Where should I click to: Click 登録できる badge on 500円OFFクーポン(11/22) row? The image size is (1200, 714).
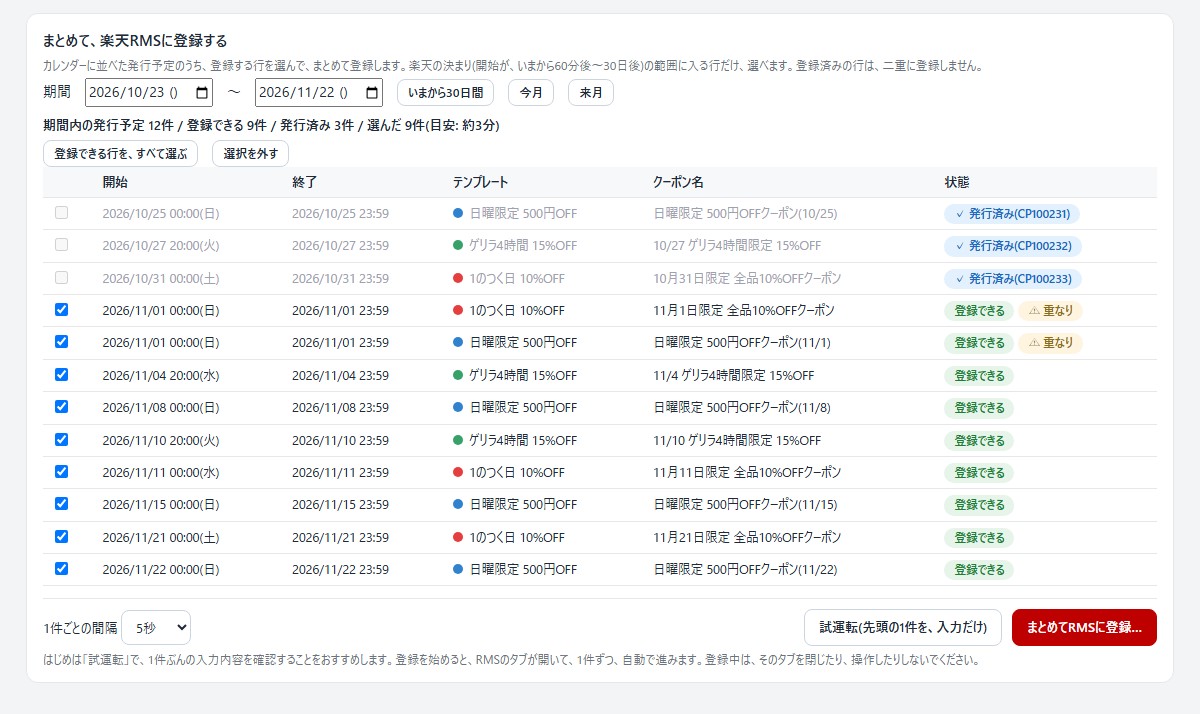979,570
